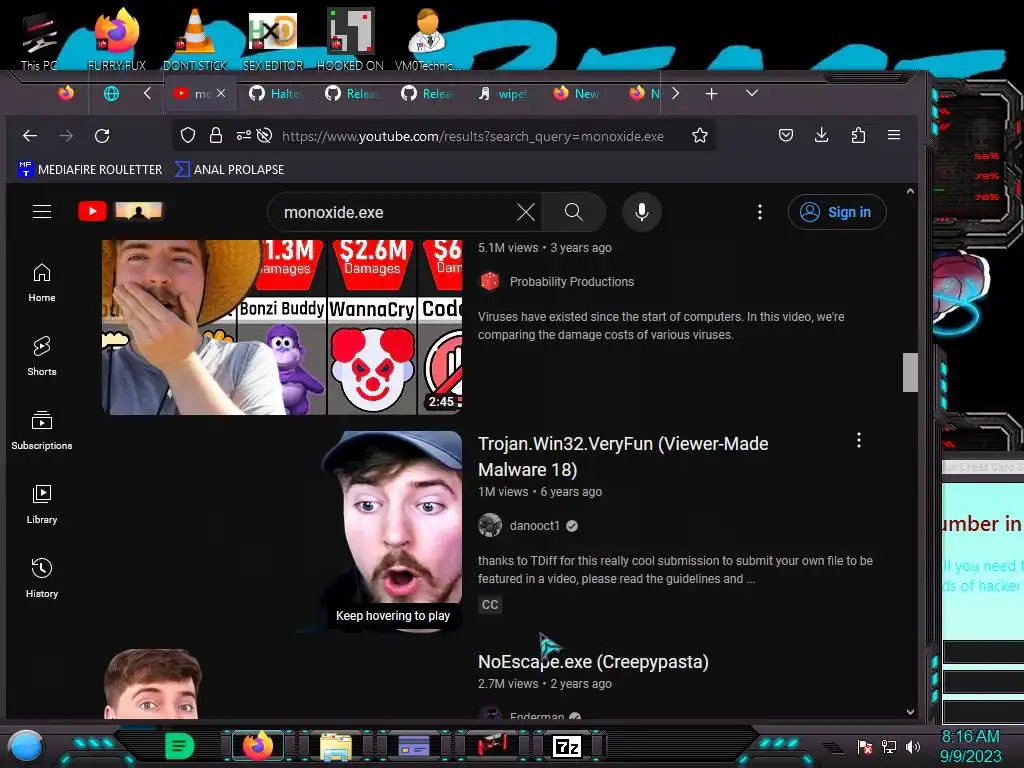The height and width of the screenshot is (768, 1024).
Task: Click the scrollbar down arrow
Action: [910, 712]
